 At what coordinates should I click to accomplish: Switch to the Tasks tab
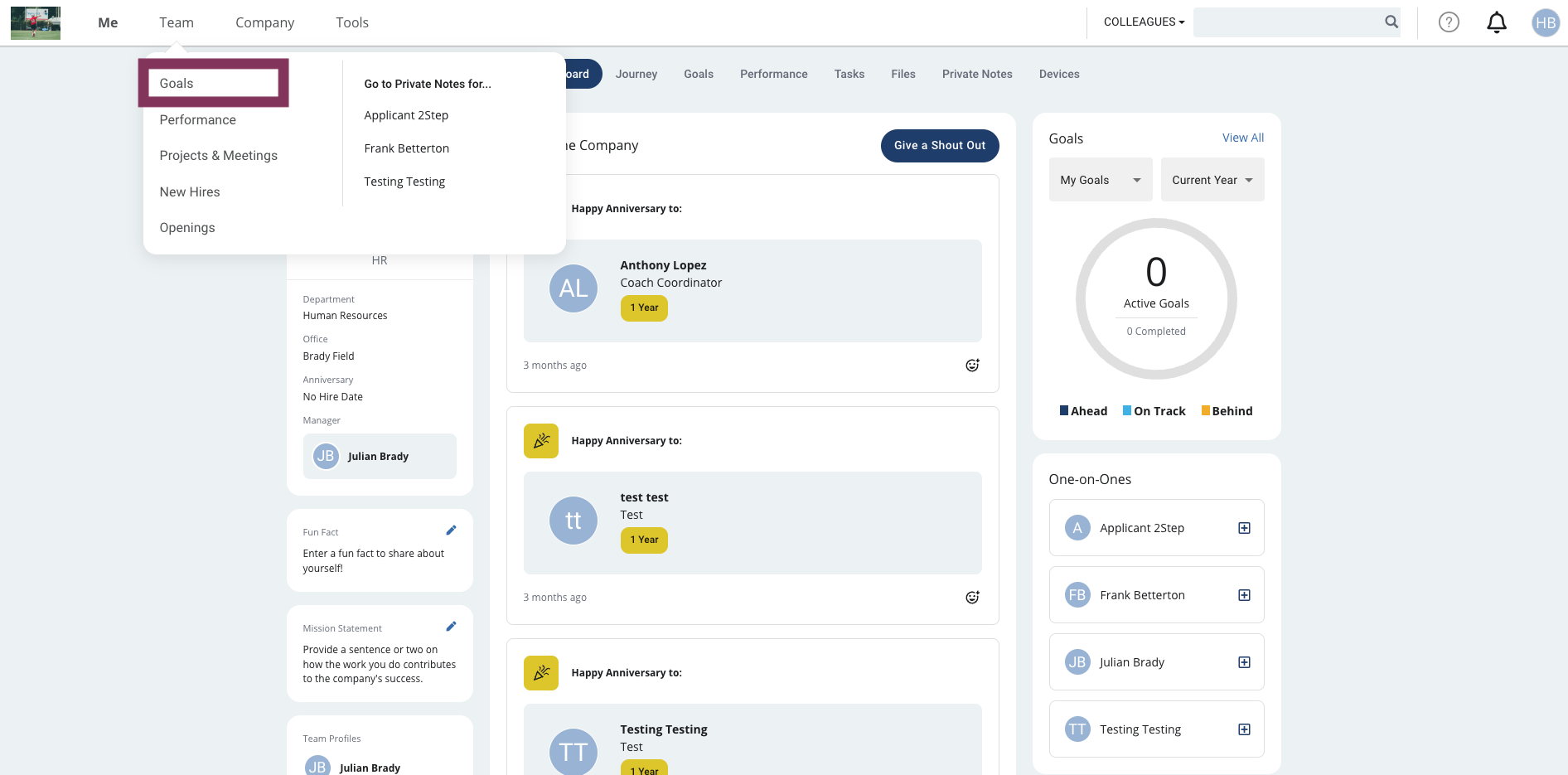coord(849,74)
